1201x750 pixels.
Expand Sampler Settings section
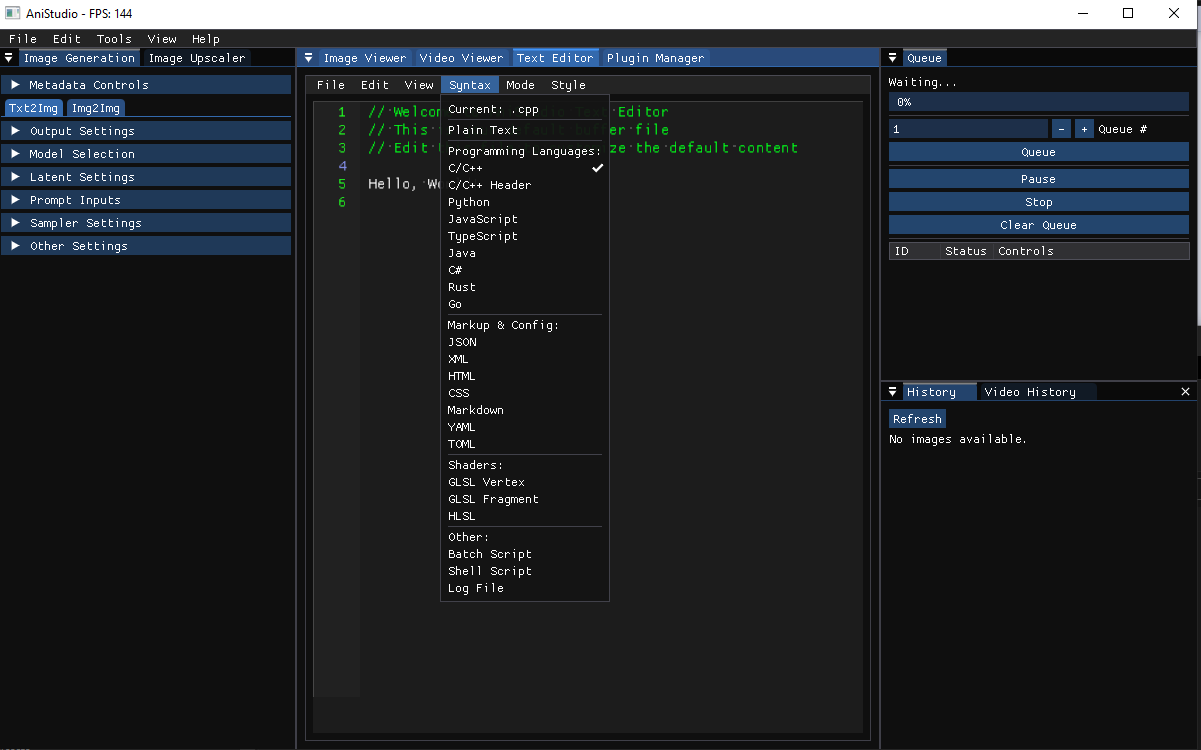click(x=146, y=223)
